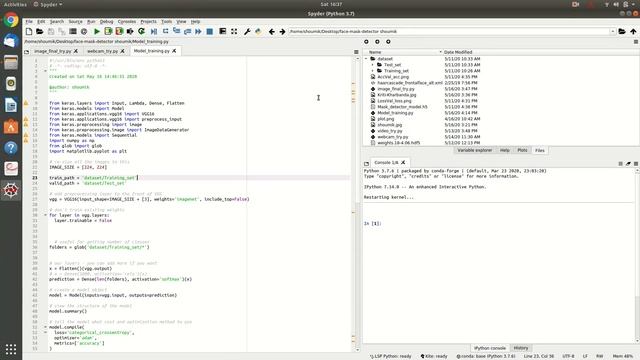Viewport: 640px width, 360px height.
Task: Maximize the current pane
Action: coord(222,31)
